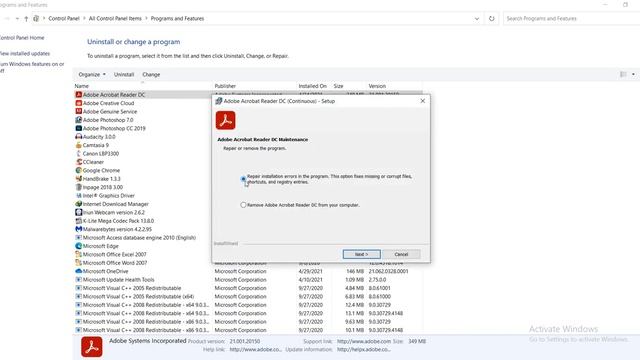The image size is (640, 360).
Task: Click Uninstall in the toolbar
Action: click(124, 75)
